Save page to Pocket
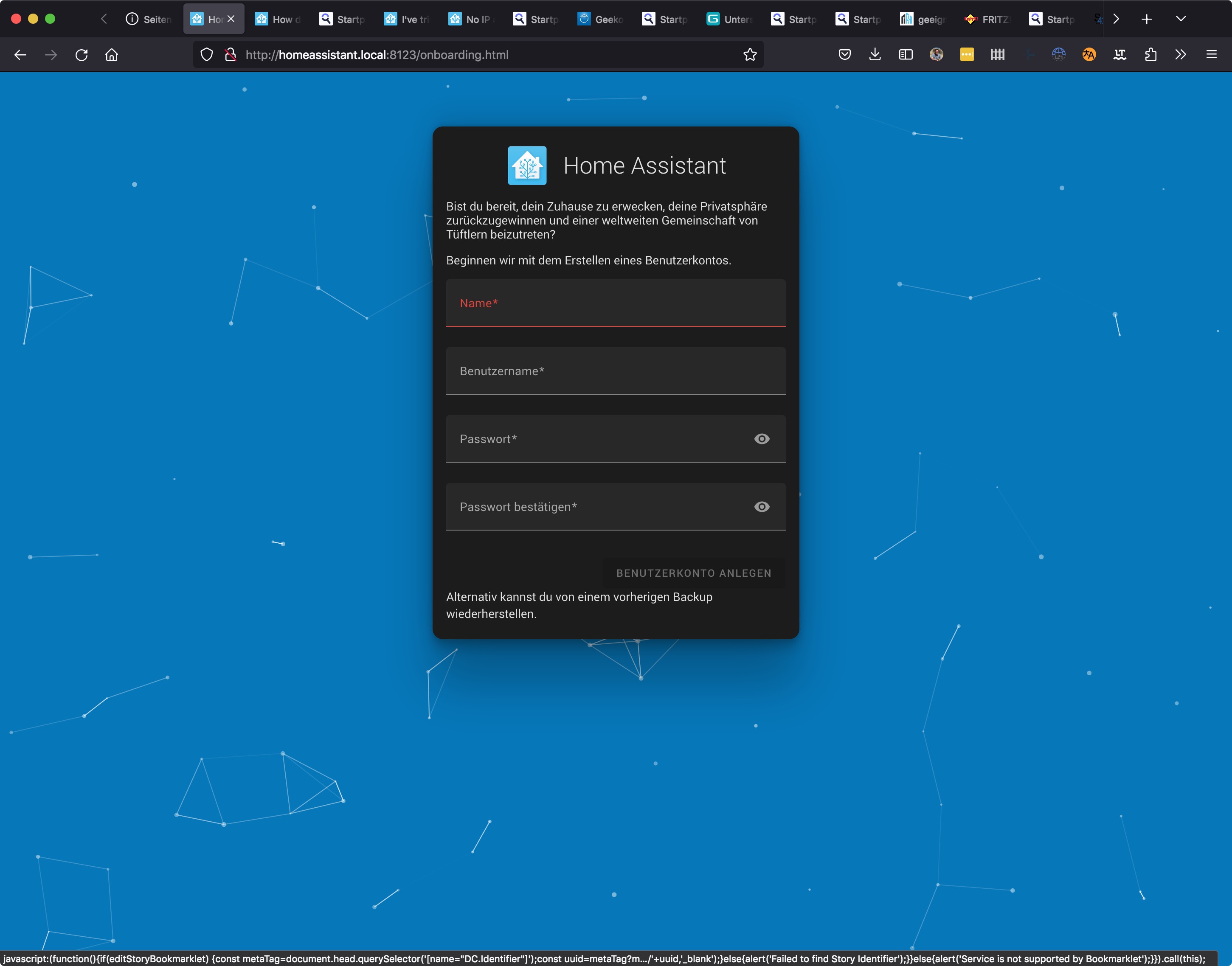Image resolution: width=1232 pixels, height=966 pixels. [844, 55]
